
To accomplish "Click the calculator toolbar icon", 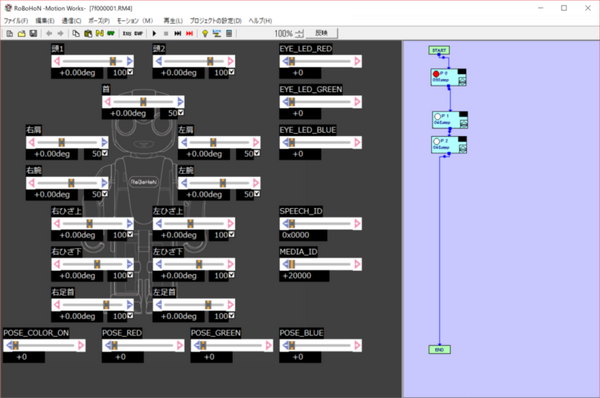I will coord(229,34).
